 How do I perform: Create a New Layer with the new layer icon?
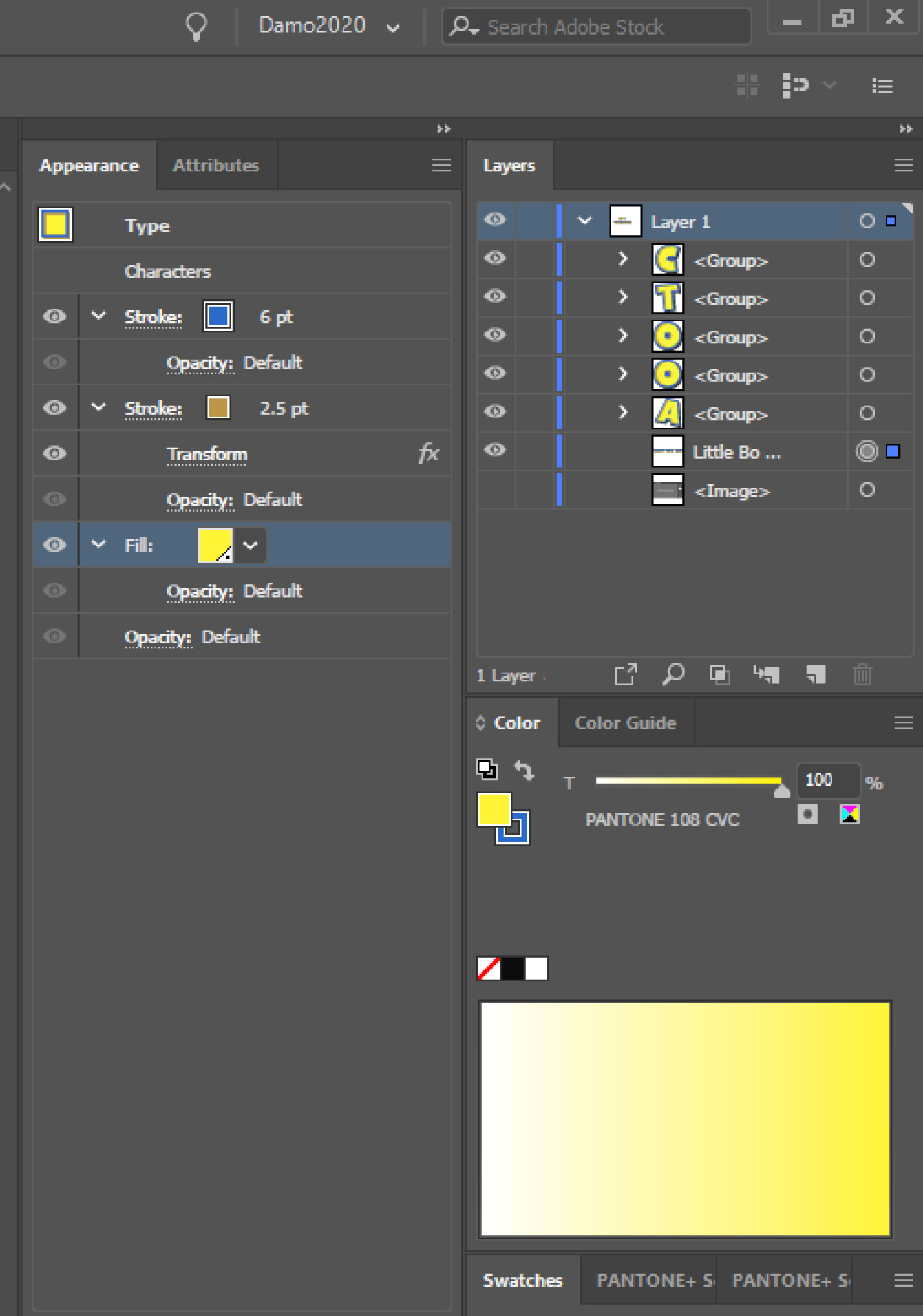(x=815, y=675)
